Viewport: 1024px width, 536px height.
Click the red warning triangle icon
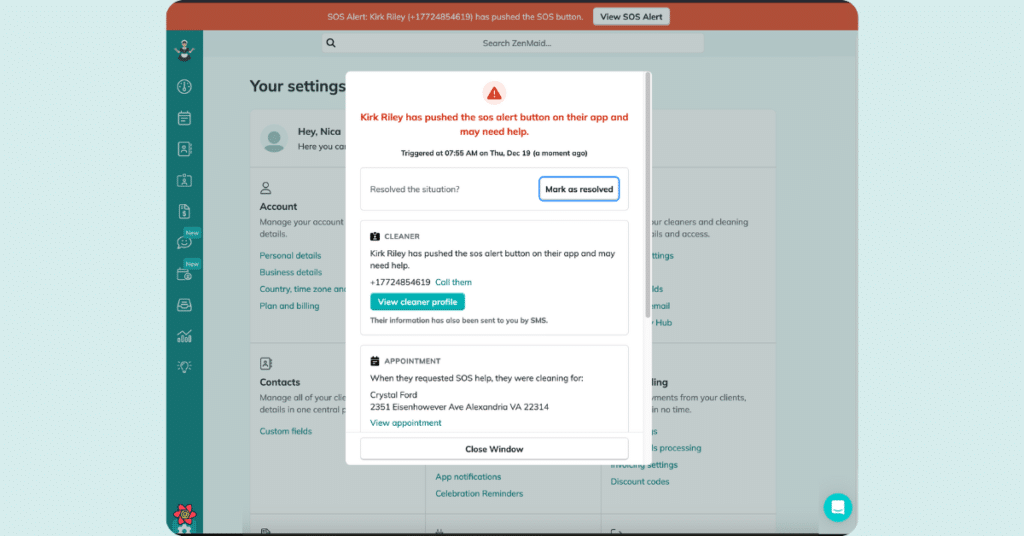494,93
